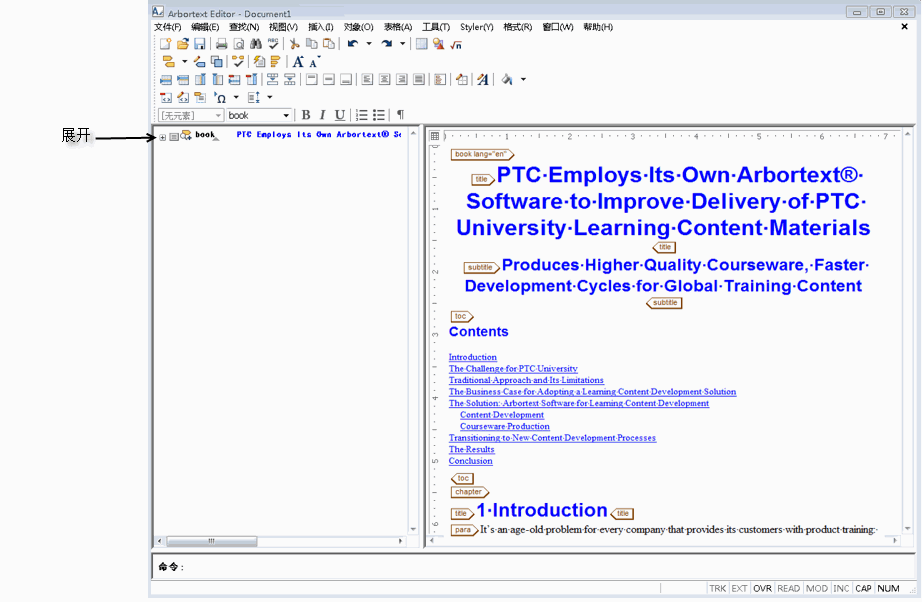The image size is (922, 602).
Task: Undo last action with the undo arrow icon
Action: click(353, 44)
